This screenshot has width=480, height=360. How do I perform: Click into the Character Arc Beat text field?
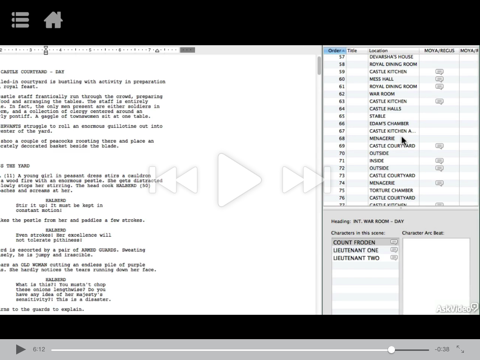(436, 276)
